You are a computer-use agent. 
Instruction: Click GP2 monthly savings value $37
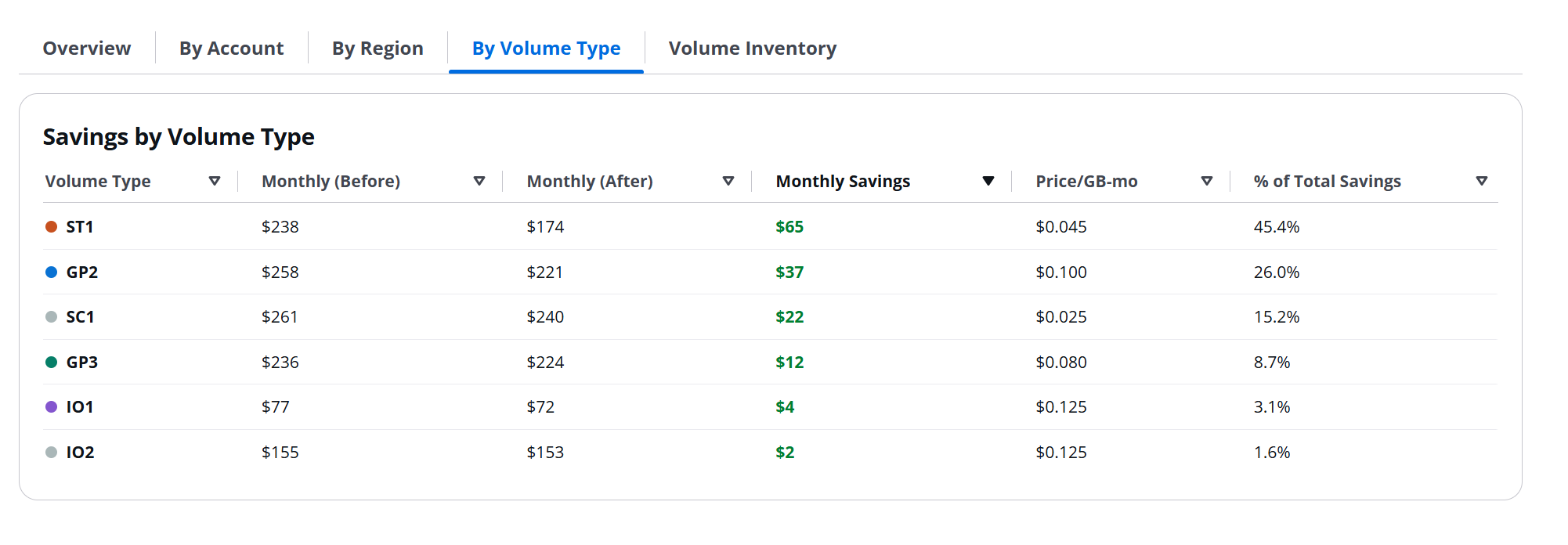[789, 272]
